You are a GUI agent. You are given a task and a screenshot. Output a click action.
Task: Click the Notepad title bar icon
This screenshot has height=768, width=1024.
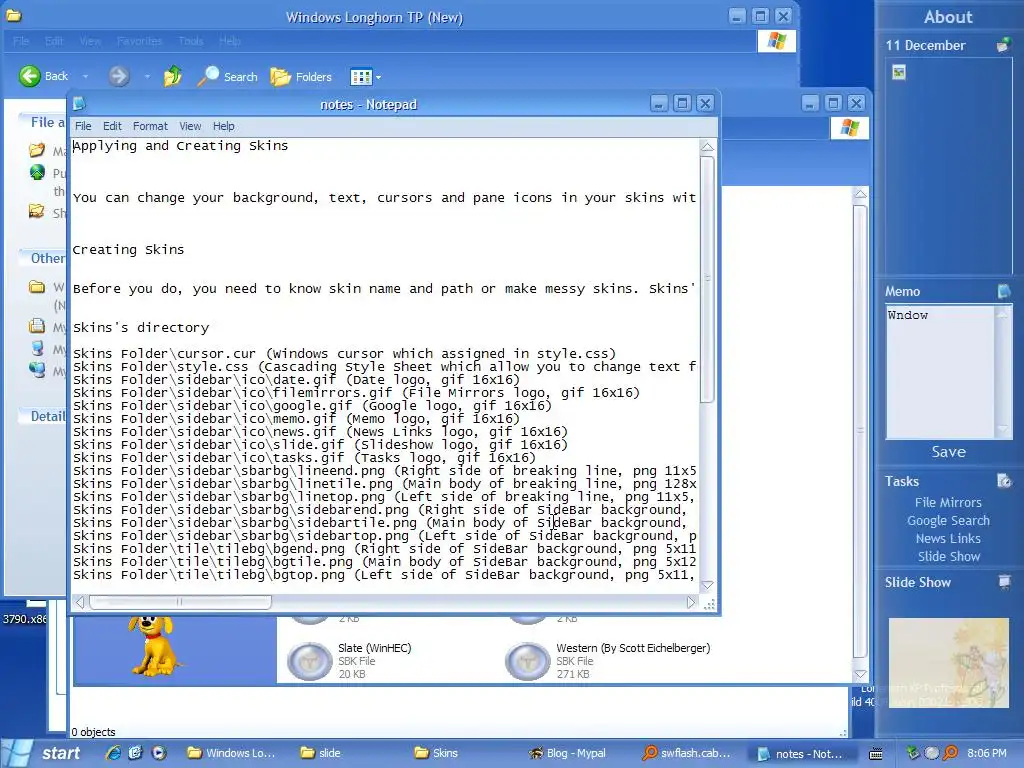79,104
